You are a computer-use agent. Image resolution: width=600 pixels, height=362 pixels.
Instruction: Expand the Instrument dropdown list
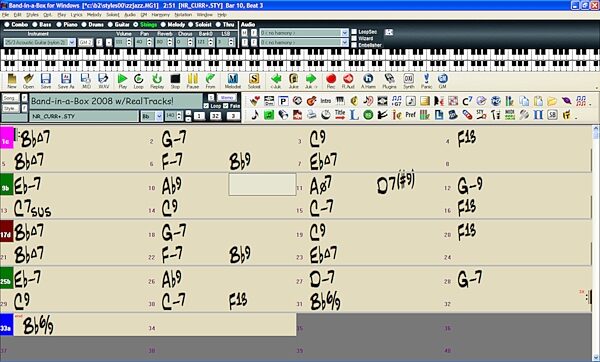(x=72, y=42)
